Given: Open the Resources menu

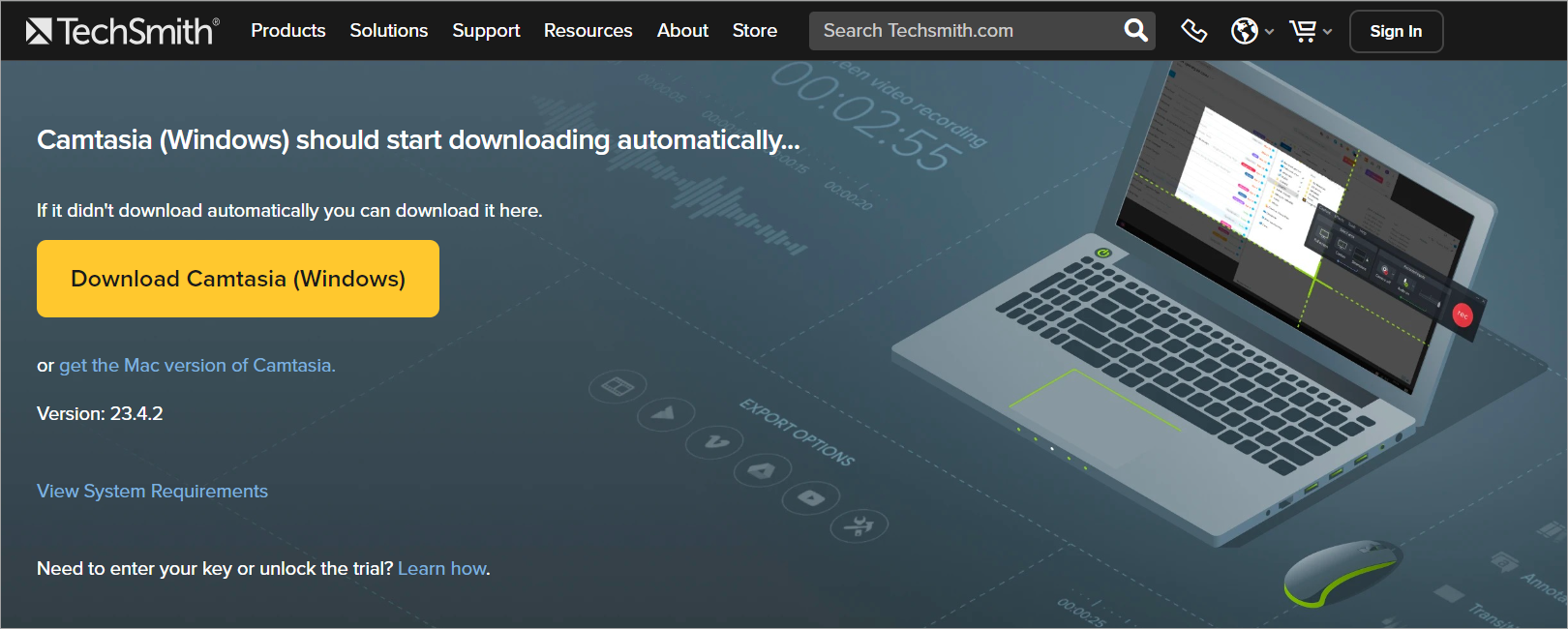Looking at the screenshot, I should (x=588, y=31).
